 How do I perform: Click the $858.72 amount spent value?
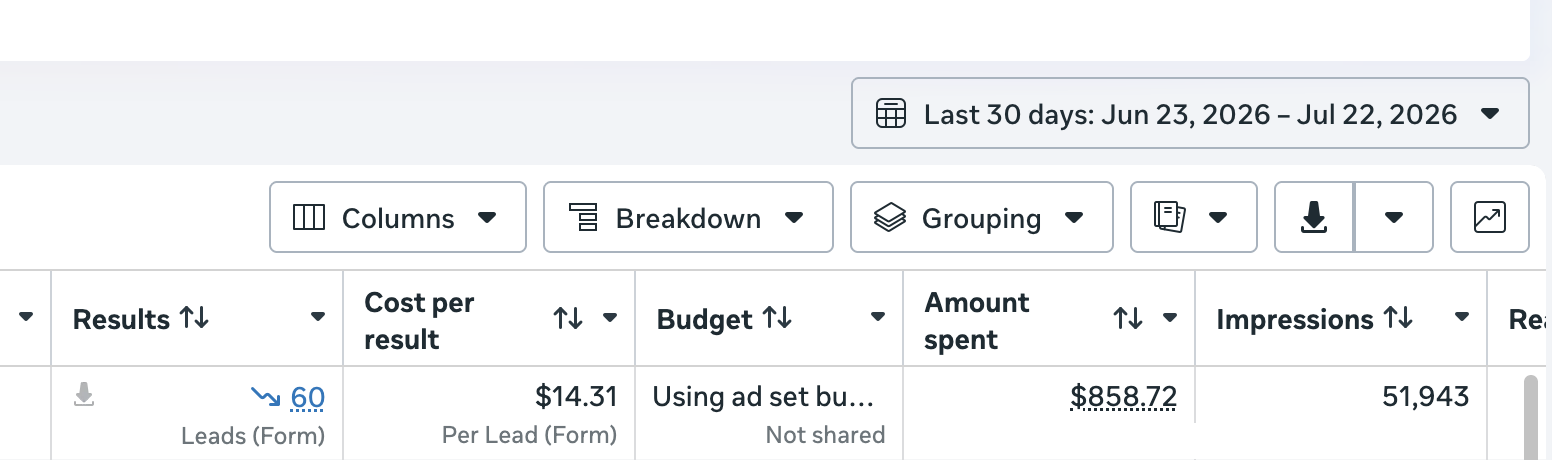[1123, 398]
